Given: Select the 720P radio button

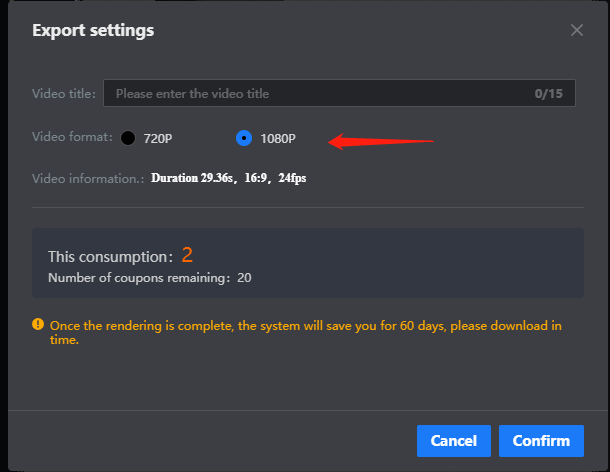Looking at the screenshot, I should [128, 138].
